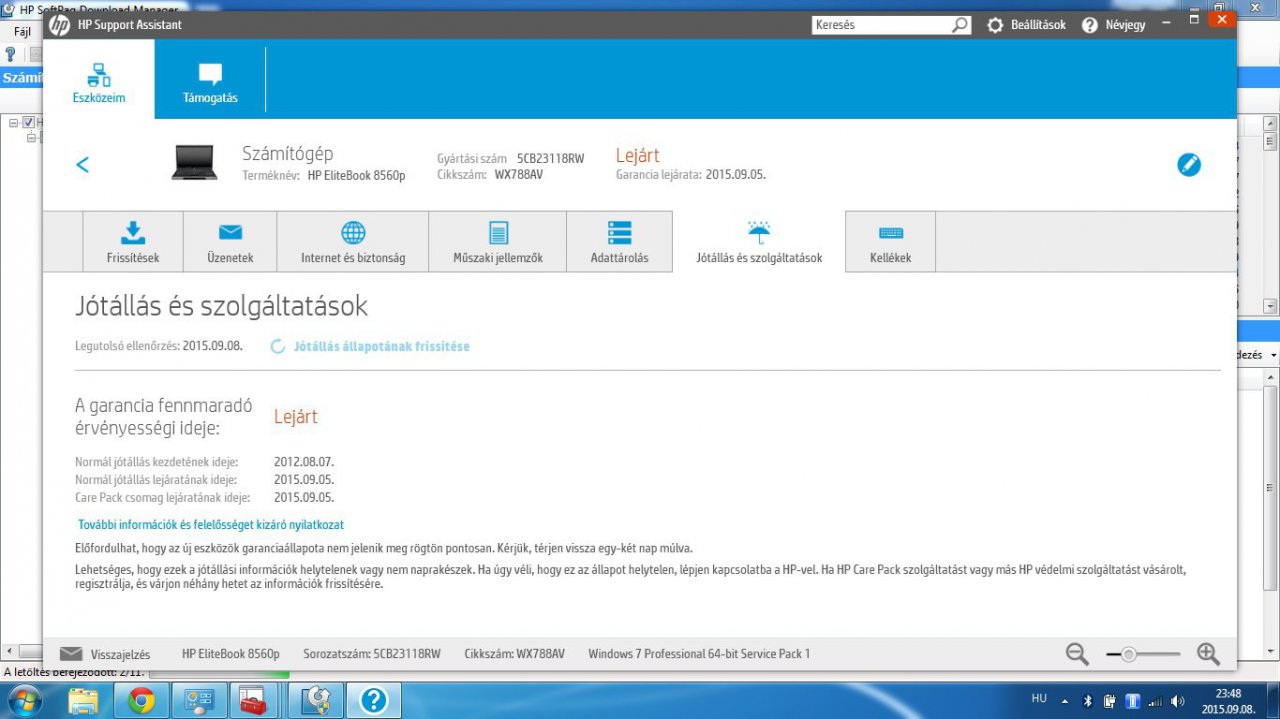Click the zoom in magnifier
This screenshot has width=1280, height=719.
pos(1208,654)
